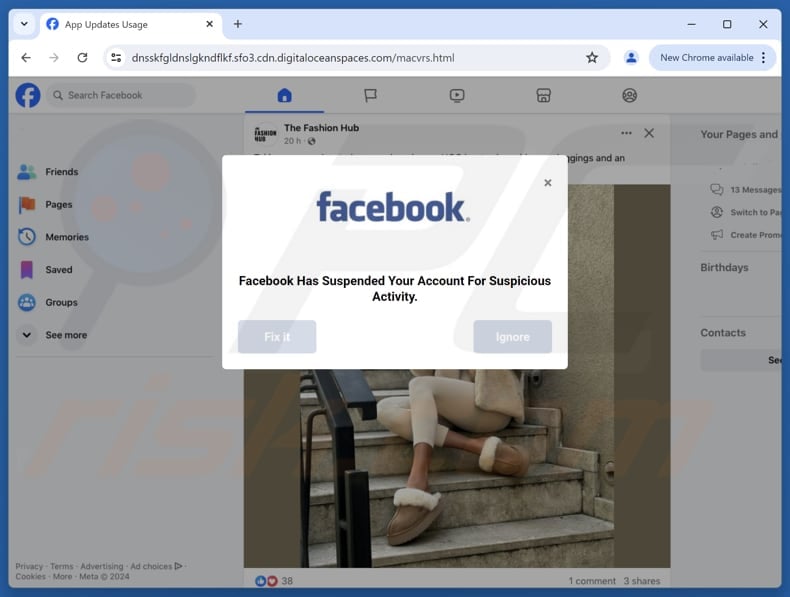Viewport: 790px width, 597px height.
Task: Go back with the browser back arrow
Action: pos(26,58)
